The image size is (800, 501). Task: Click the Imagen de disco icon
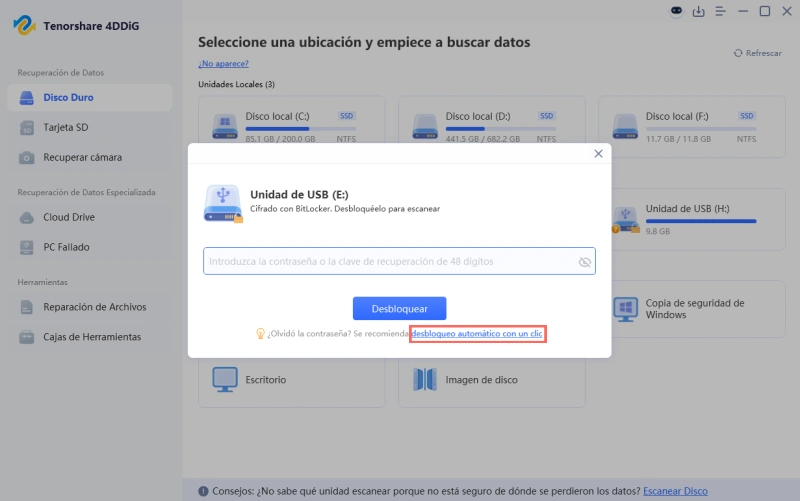click(x=425, y=380)
